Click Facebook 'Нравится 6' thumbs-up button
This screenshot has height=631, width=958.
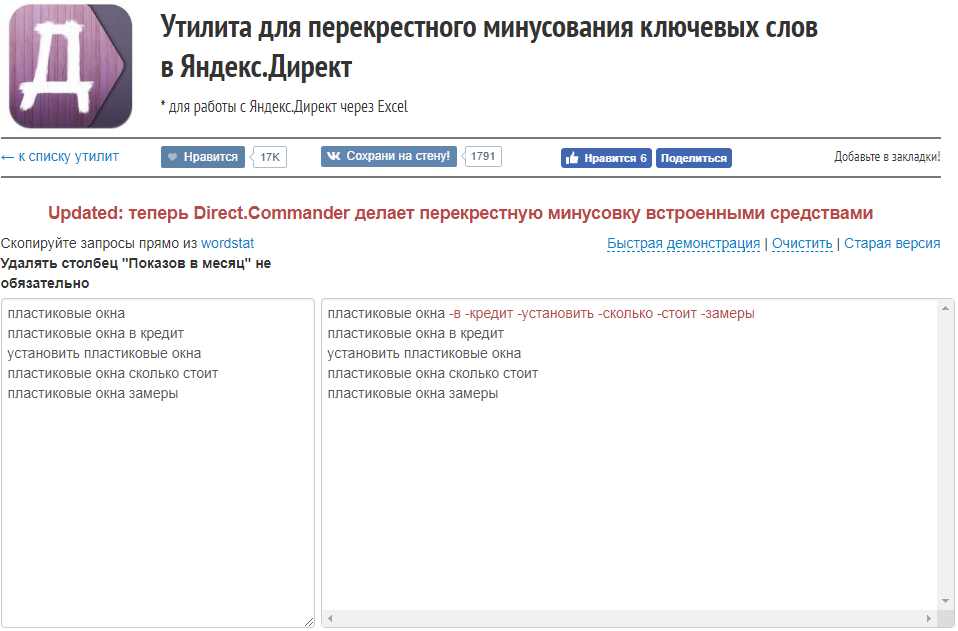606,158
